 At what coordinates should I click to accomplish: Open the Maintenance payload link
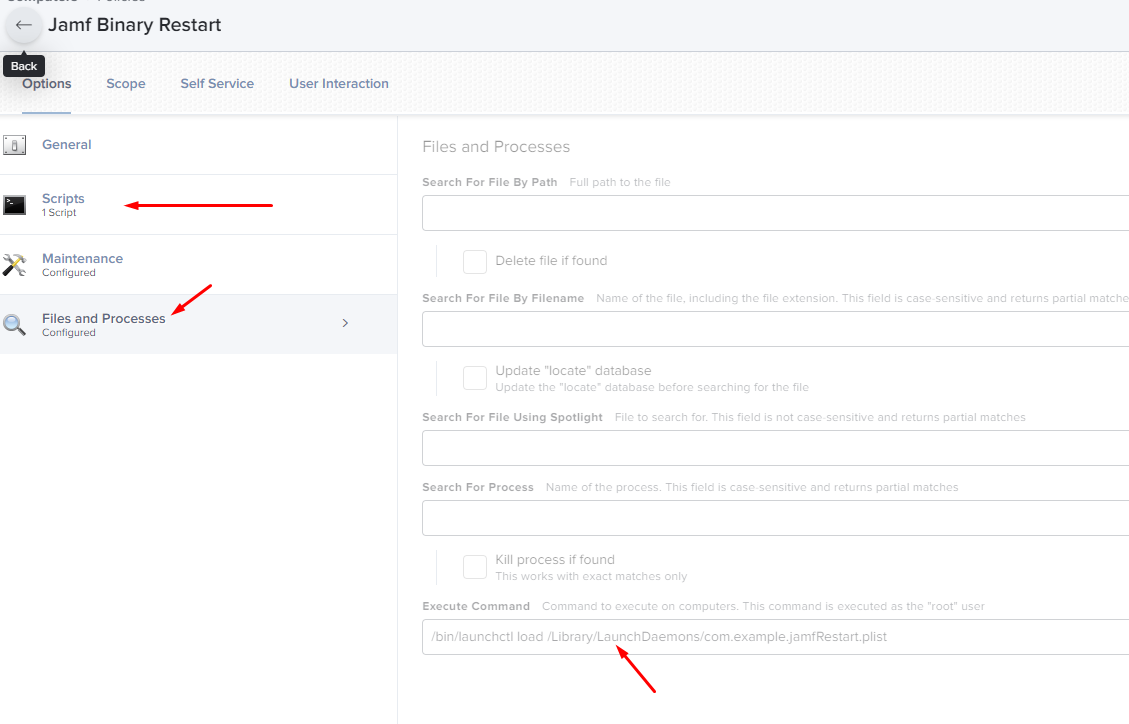[x=82, y=258]
